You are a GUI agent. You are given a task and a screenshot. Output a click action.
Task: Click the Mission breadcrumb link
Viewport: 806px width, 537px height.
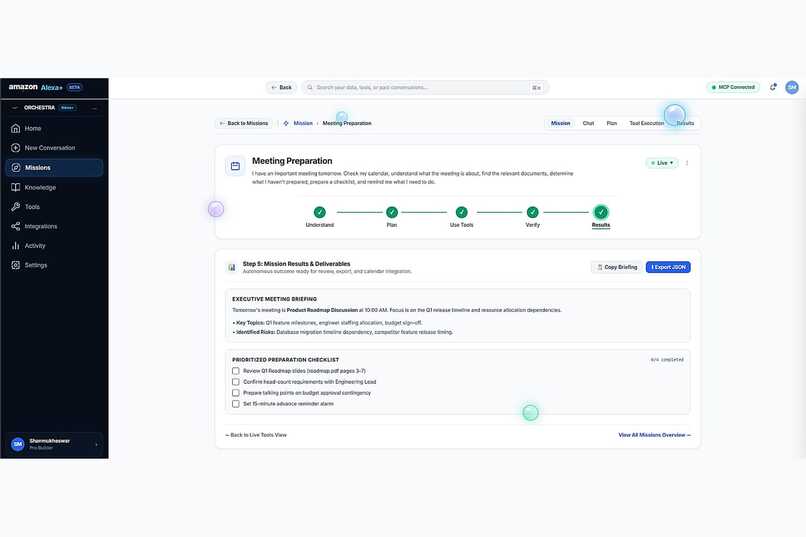(x=303, y=123)
